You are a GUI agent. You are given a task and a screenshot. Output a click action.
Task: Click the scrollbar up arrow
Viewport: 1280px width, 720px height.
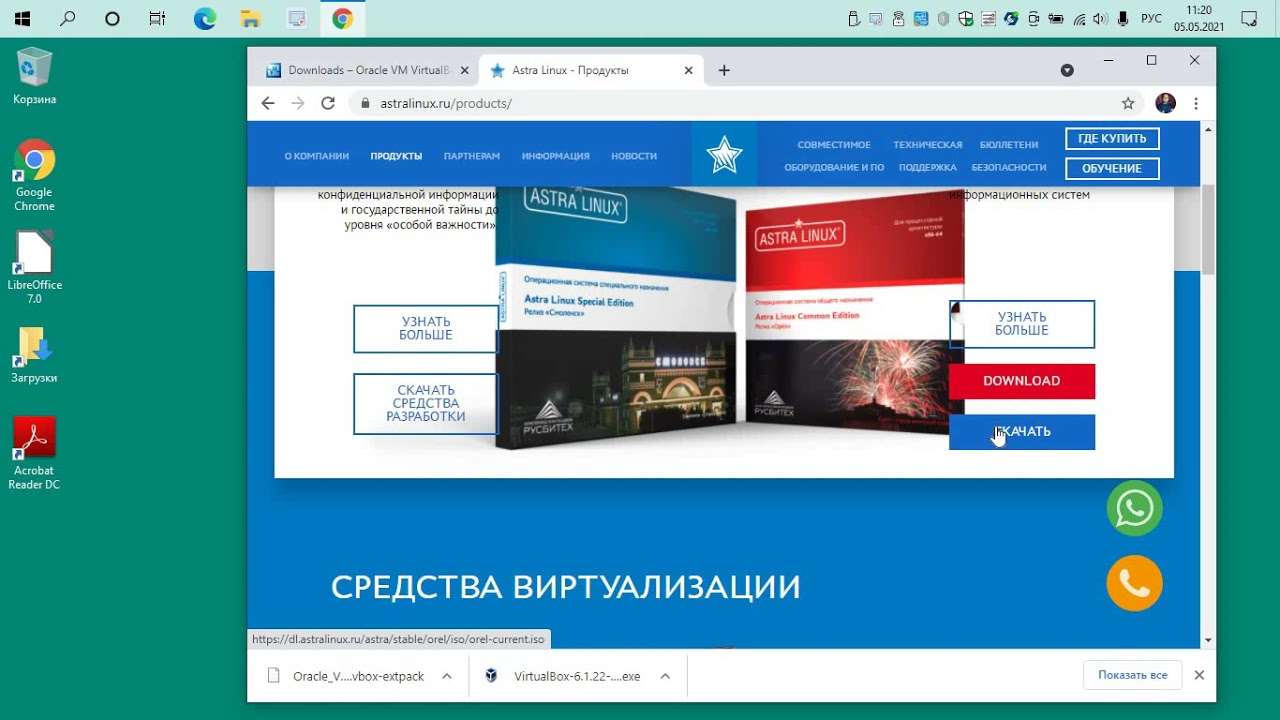coord(1208,130)
